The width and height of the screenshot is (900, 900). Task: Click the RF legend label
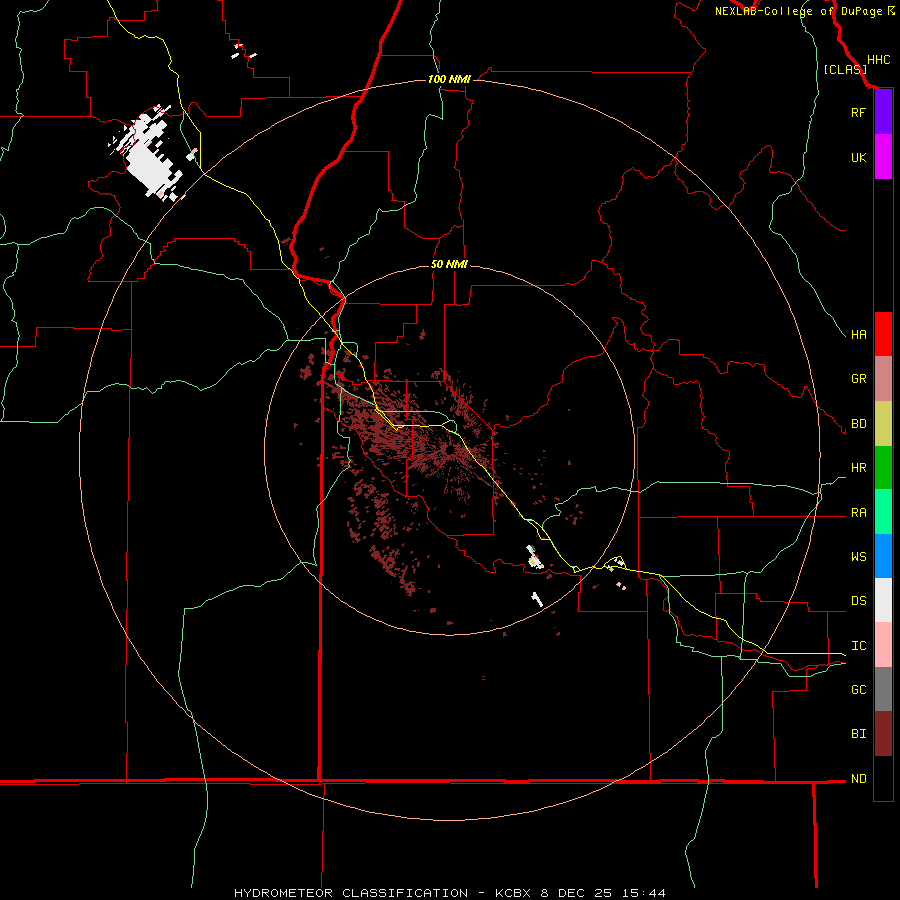[858, 112]
